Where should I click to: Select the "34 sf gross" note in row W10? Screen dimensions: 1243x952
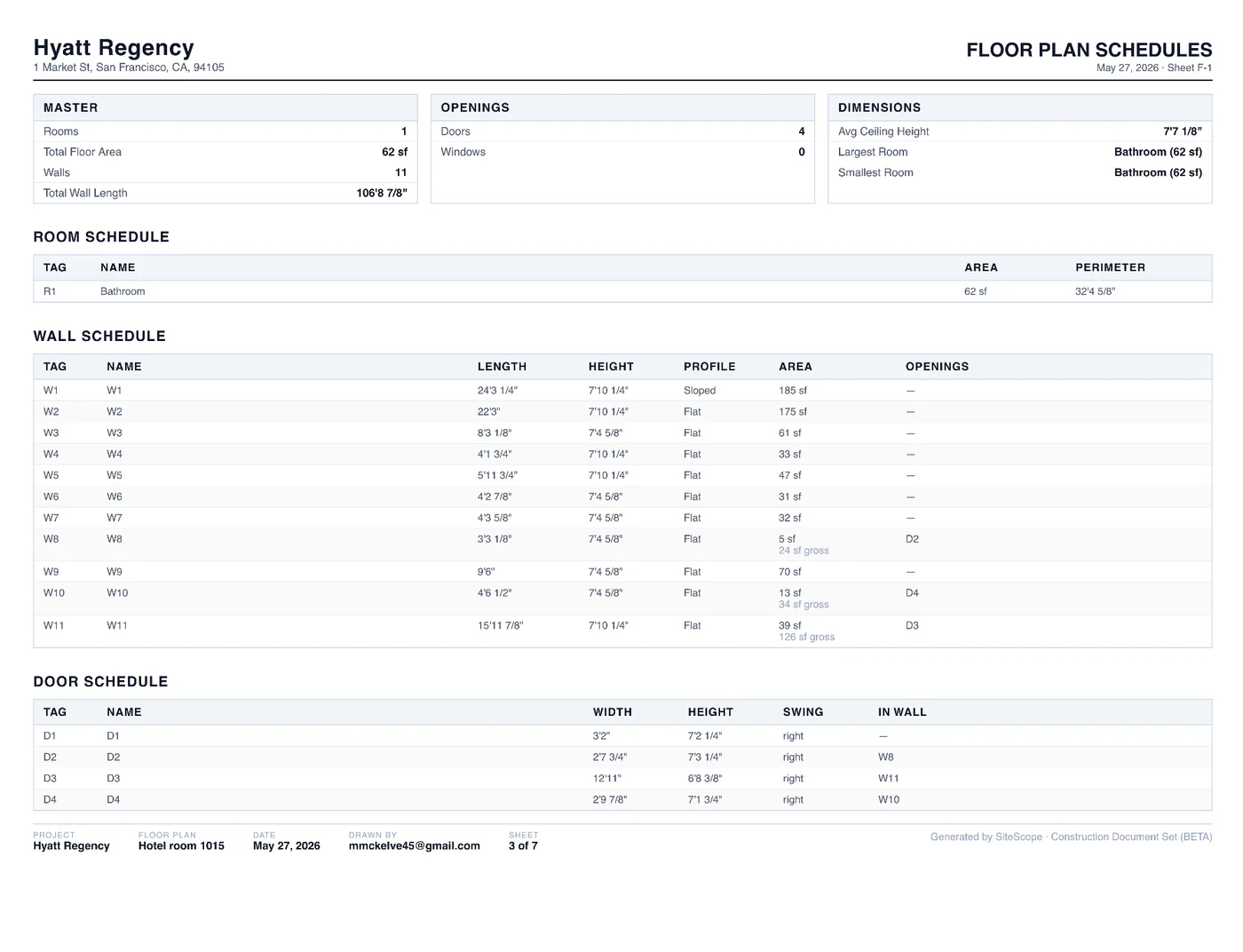coord(804,605)
